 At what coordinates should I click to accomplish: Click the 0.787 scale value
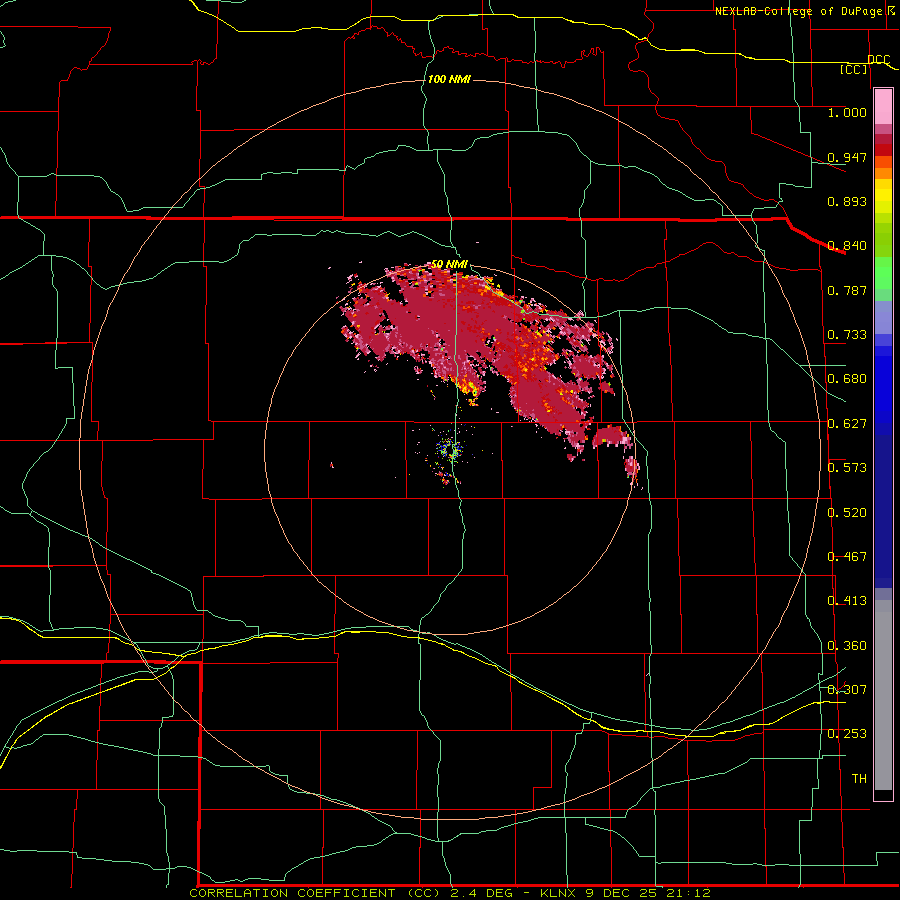[847, 290]
